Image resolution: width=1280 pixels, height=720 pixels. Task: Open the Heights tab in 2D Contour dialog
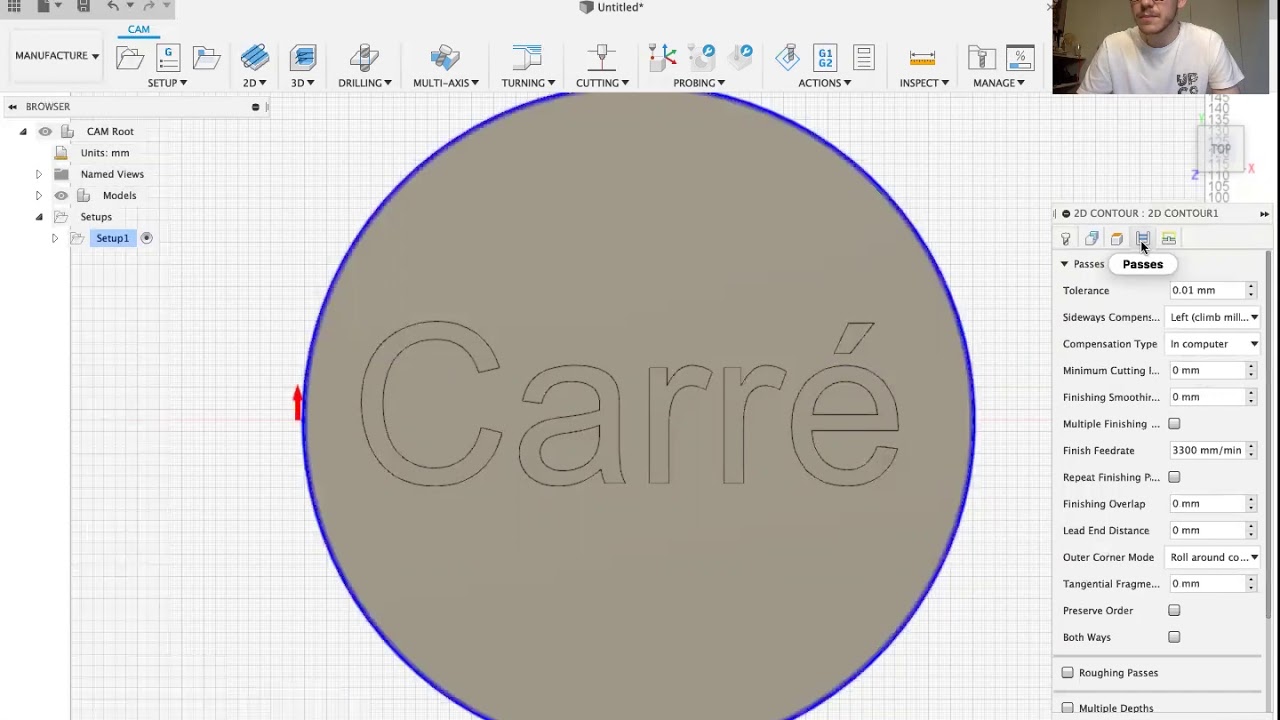(x=1117, y=239)
